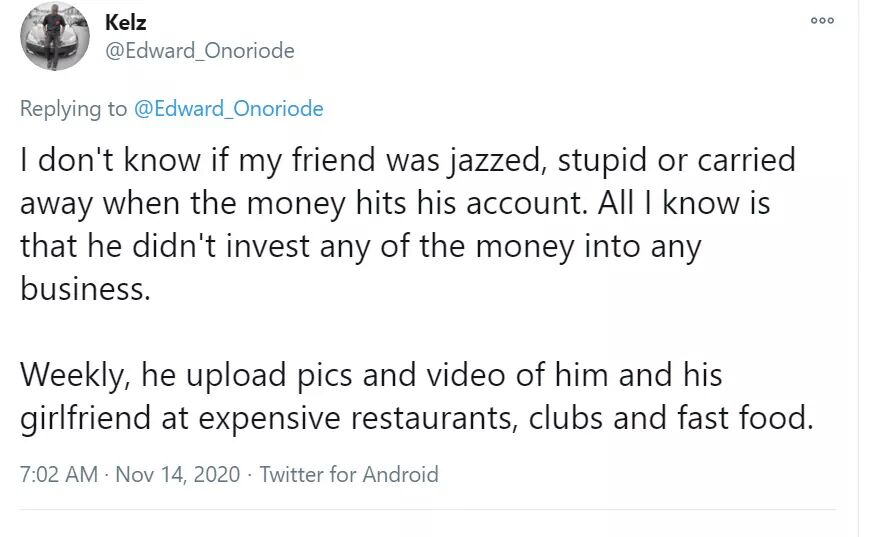Click the Nov 14, 2020 date
Viewport: 875px width, 537px height.
pyautogui.click(x=178, y=473)
